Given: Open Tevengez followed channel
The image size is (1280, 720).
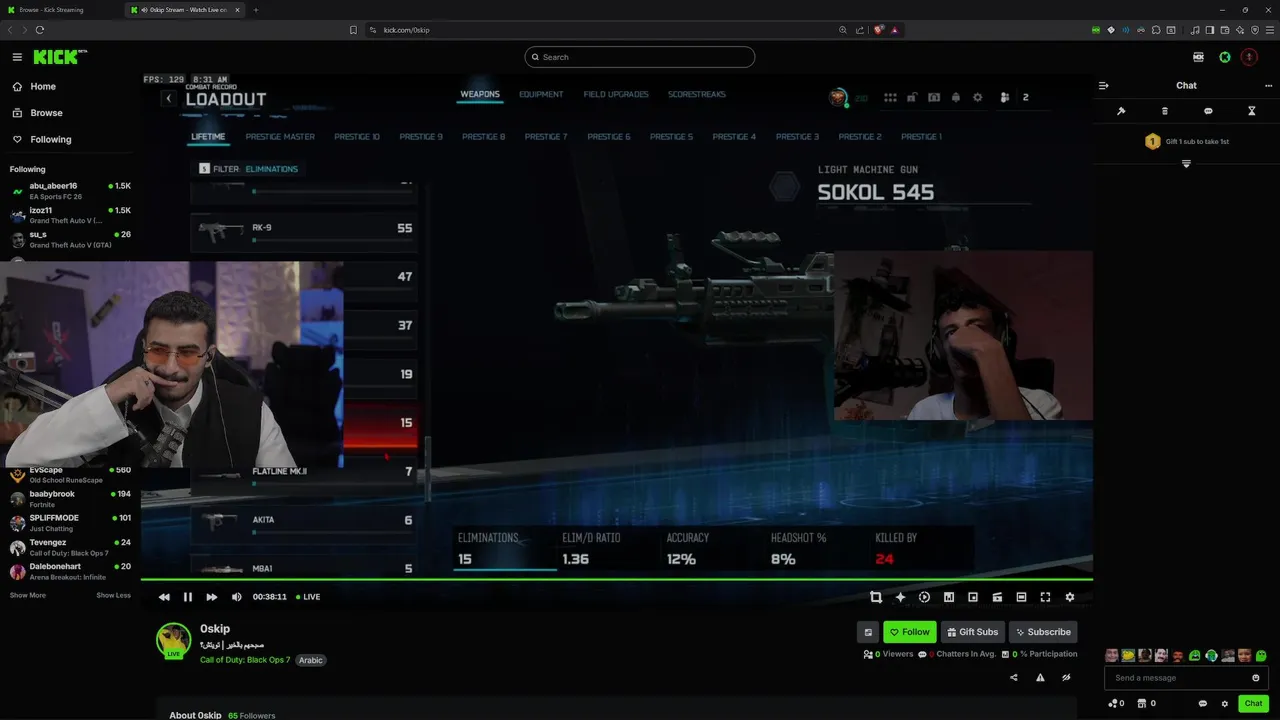Looking at the screenshot, I should (x=70, y=547).
